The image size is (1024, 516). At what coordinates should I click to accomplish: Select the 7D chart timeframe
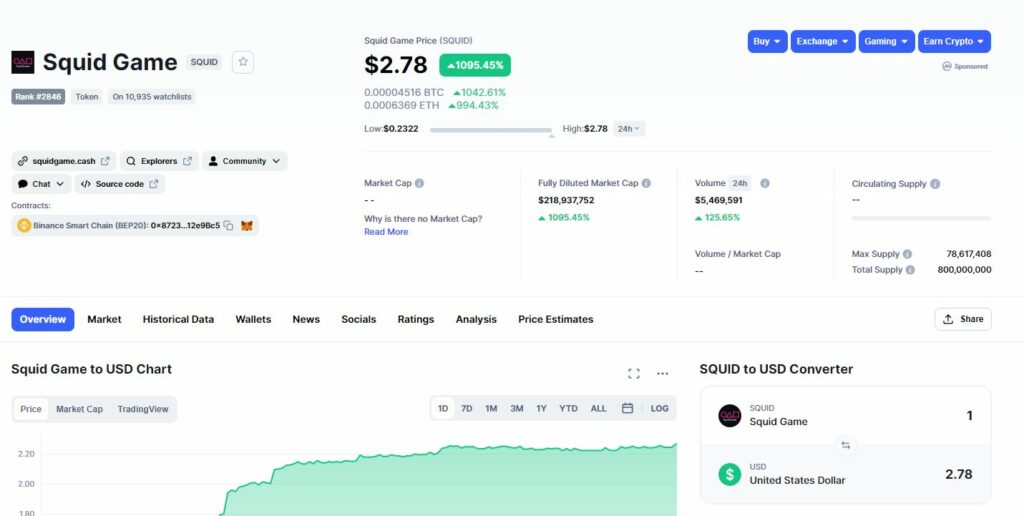coord(466,408)
